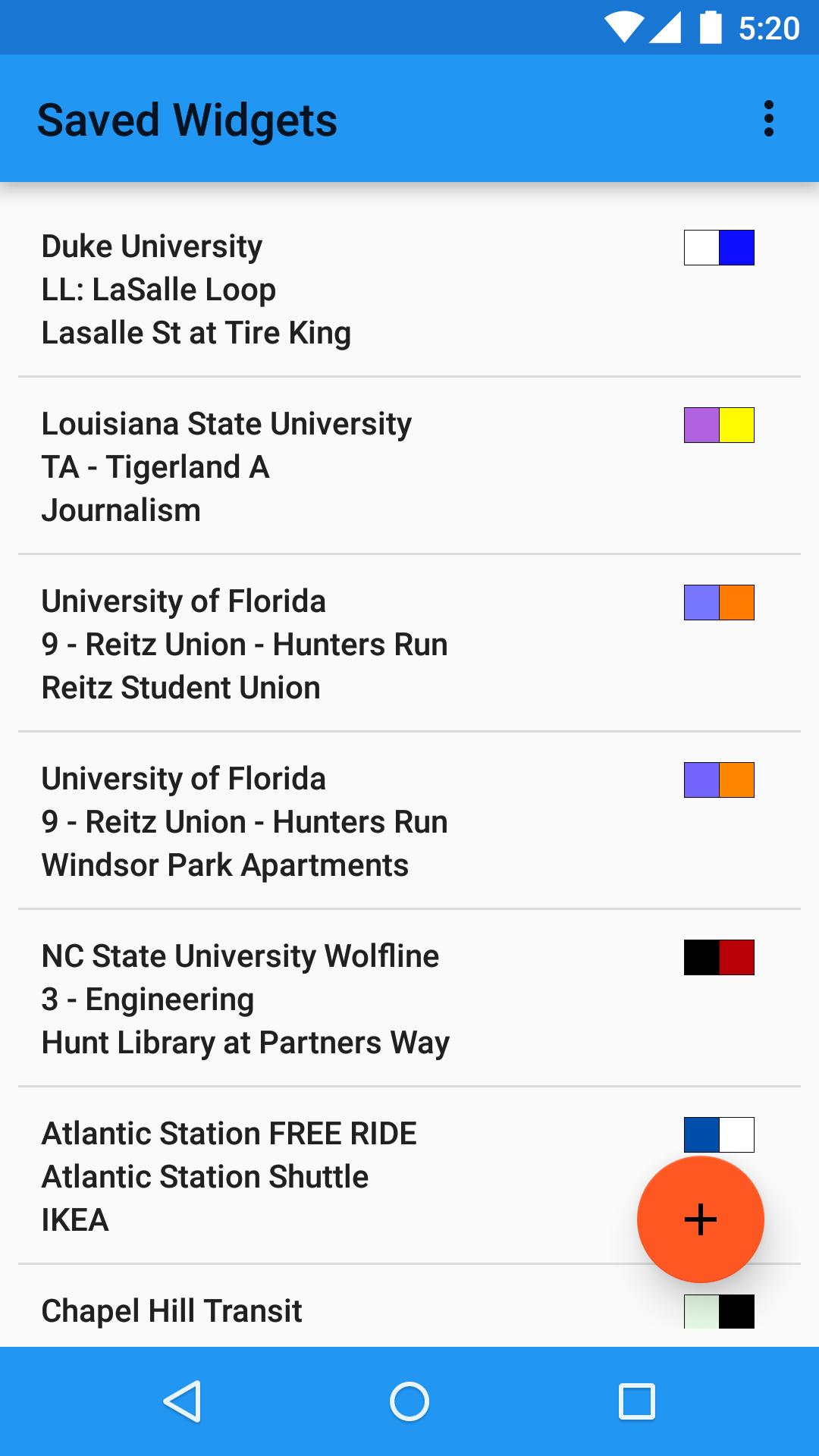This screenshot has height=1456, width=819.
Task: Tap the cellular signal status icon
Action: click(666, 28)
